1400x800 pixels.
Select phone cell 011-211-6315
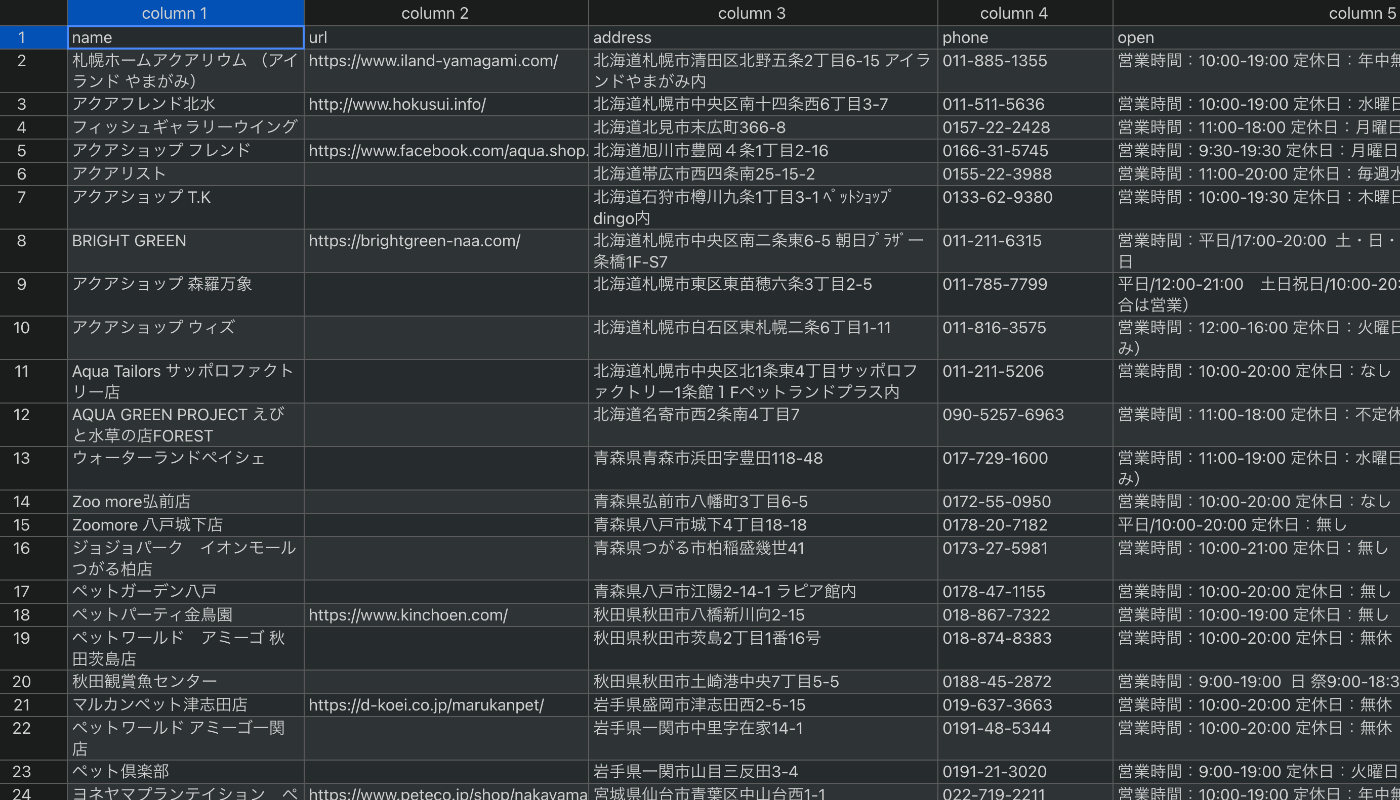[x=1025, y=252]
